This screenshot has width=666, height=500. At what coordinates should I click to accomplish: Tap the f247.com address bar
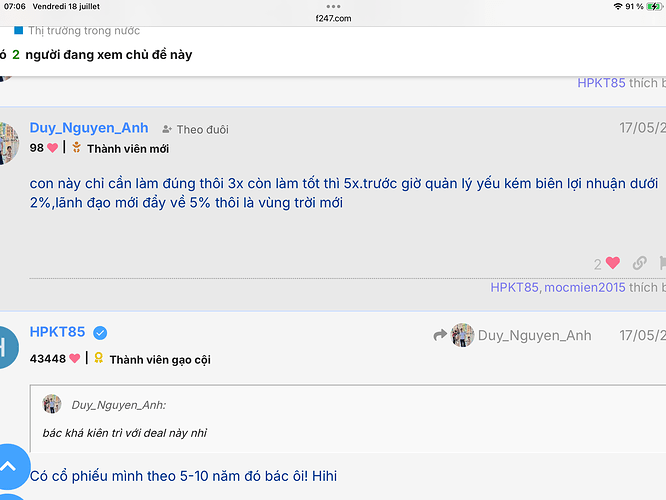(x=333, y=18)
